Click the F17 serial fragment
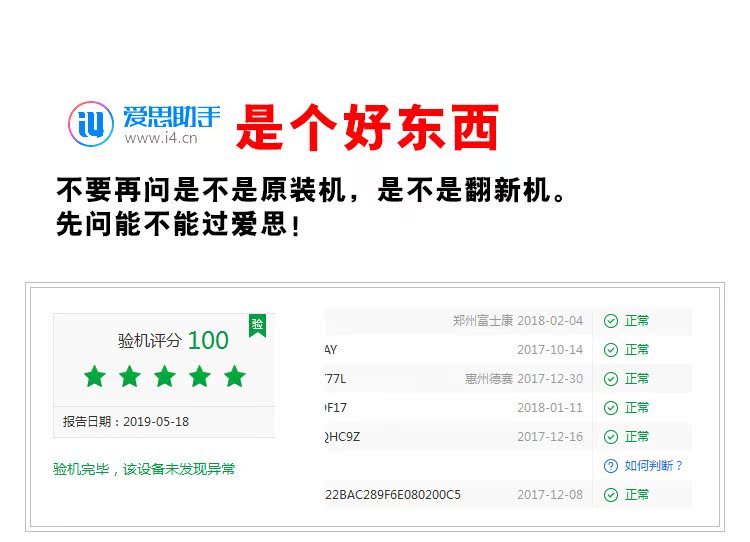 (x=336, y=408)
